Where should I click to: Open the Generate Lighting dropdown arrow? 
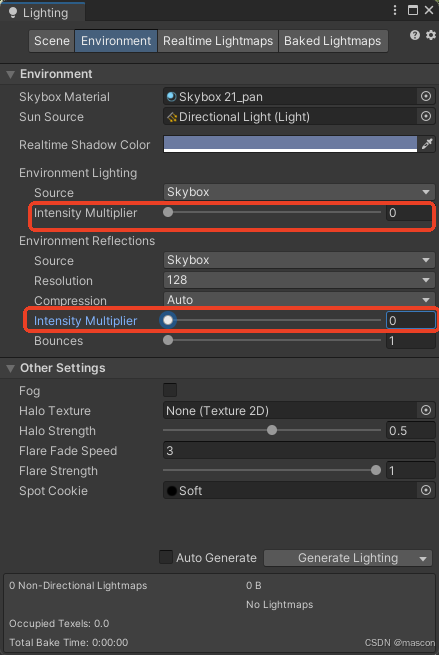(x=423, y=559)
